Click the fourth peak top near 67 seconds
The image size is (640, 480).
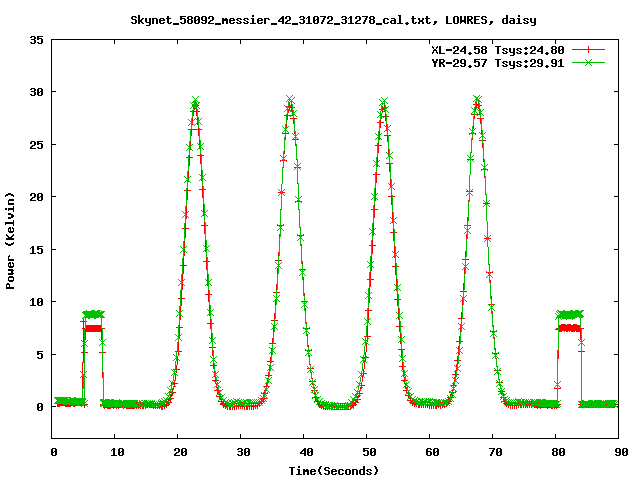click(x=477, y=101)
